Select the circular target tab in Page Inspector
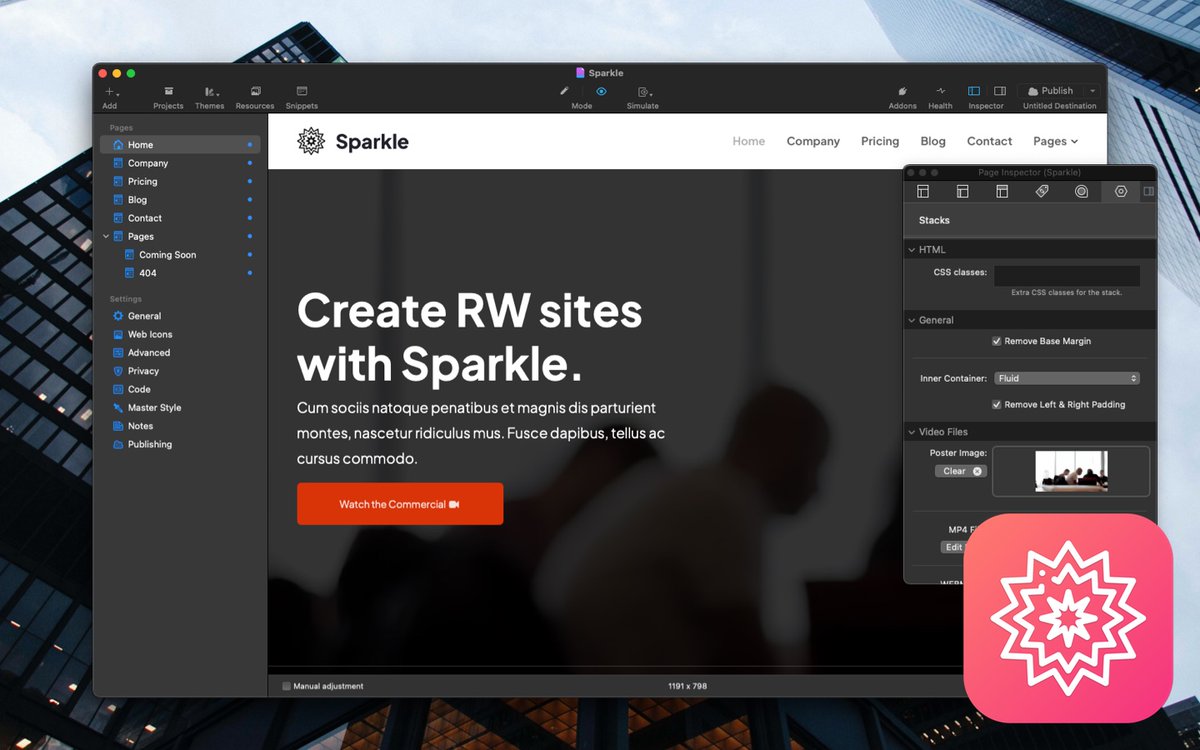The image size is (1200, 750). click(x=1081, y=191)
